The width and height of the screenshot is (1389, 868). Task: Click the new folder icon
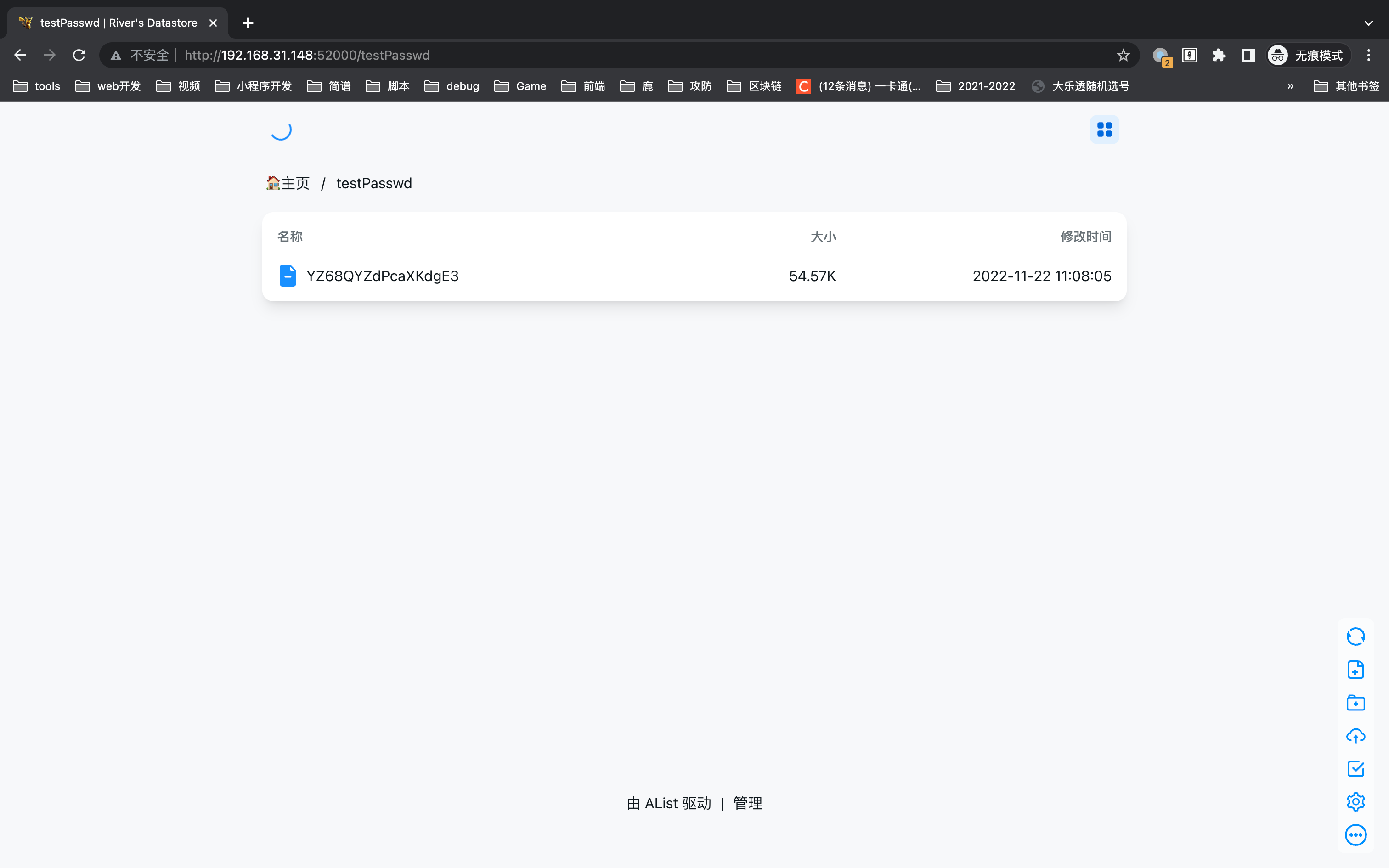click(1355, 703)
